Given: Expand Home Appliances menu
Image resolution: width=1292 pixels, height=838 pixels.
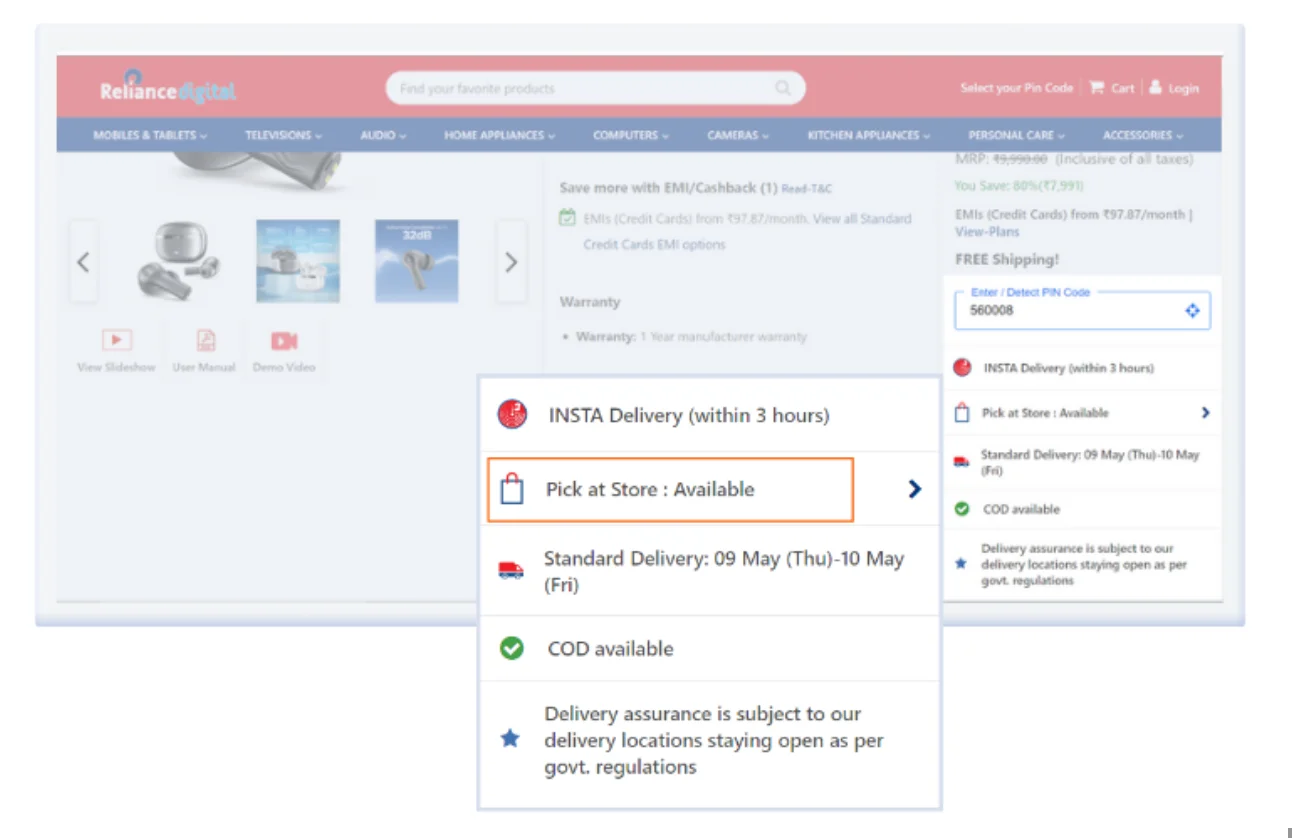Looking at the screenshot, I should pyautogui.click(x=499, y=135).
